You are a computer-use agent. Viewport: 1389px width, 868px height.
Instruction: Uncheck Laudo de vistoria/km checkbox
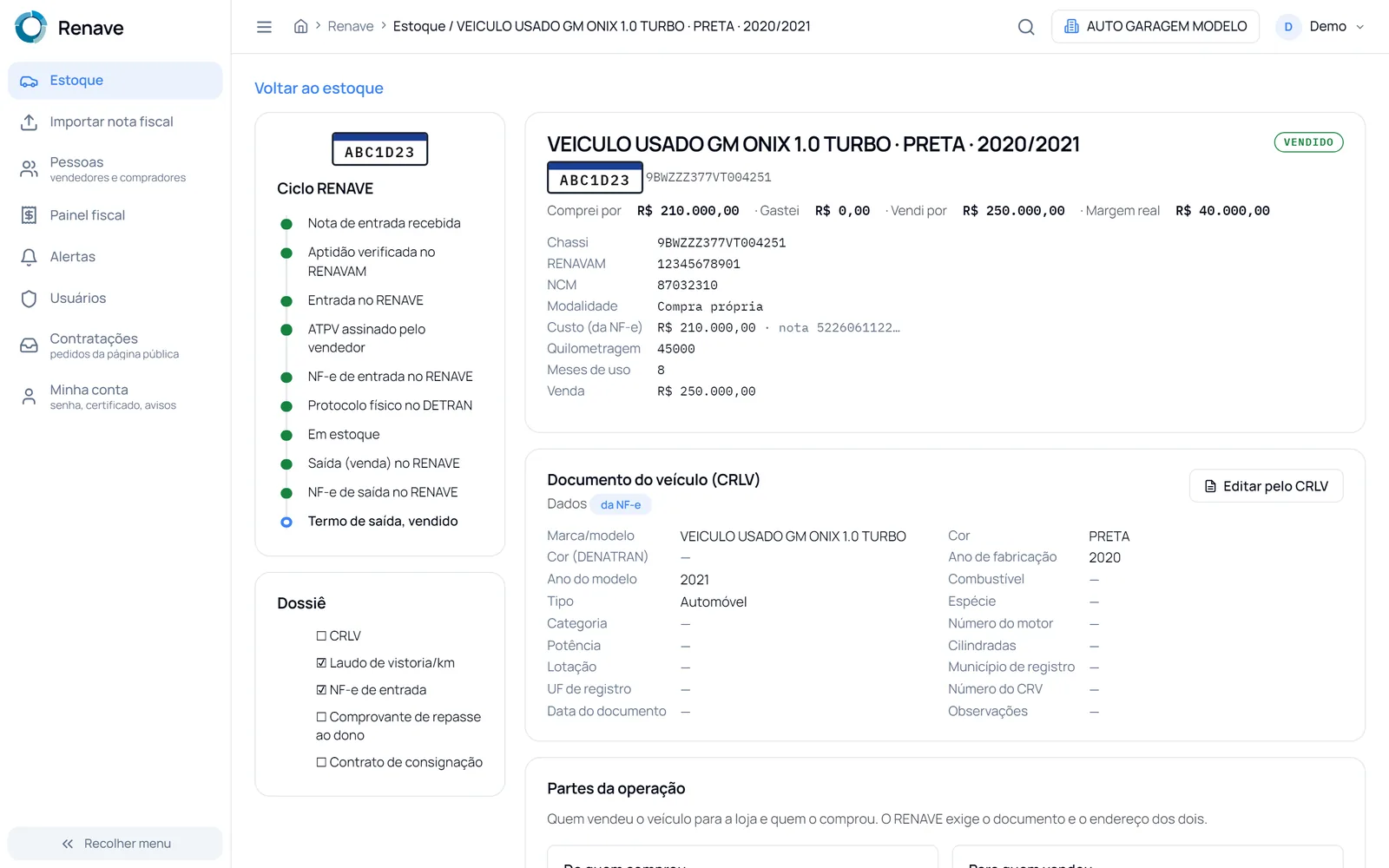pyautogui.click(x=321, y=663)
